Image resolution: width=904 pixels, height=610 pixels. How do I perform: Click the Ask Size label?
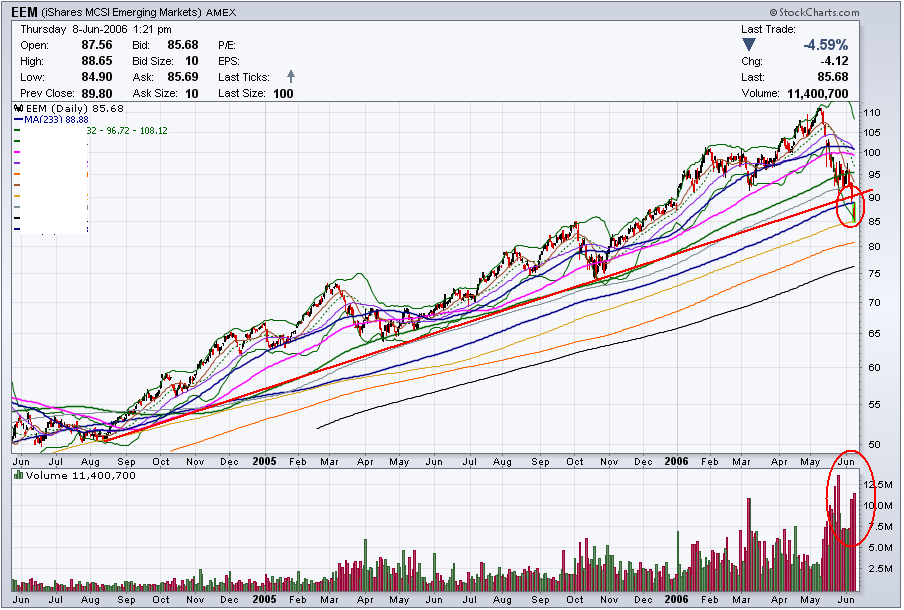point(153,93)
